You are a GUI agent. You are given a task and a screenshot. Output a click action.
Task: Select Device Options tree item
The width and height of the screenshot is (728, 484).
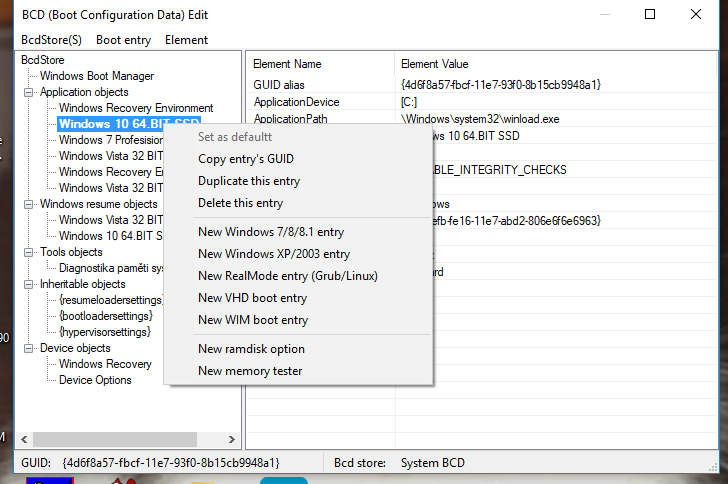(x=95, y=380)
